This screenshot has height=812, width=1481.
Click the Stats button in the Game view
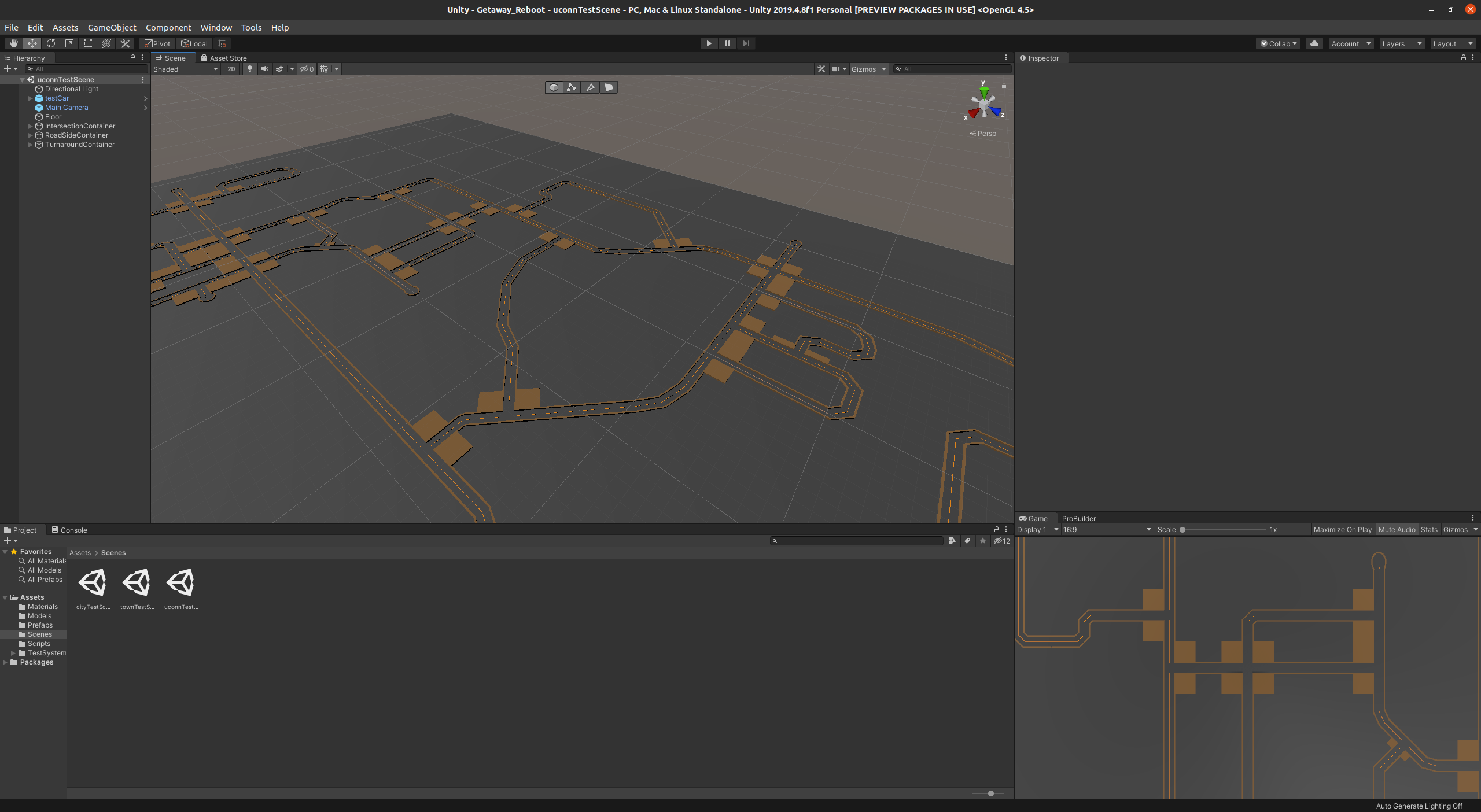coord(1428,529)
